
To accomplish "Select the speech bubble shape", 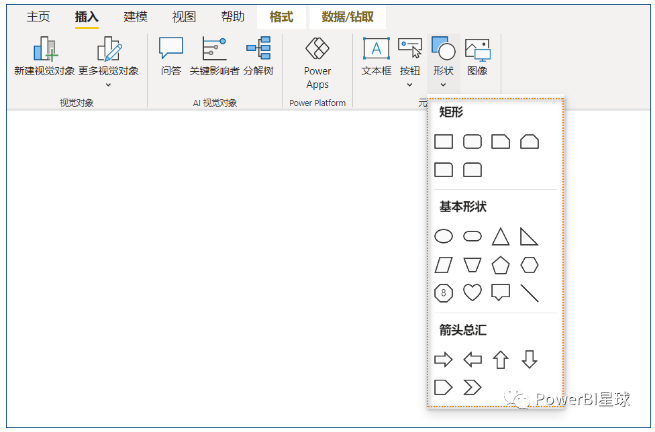I will pyautogui.click(x=500, y=292).
